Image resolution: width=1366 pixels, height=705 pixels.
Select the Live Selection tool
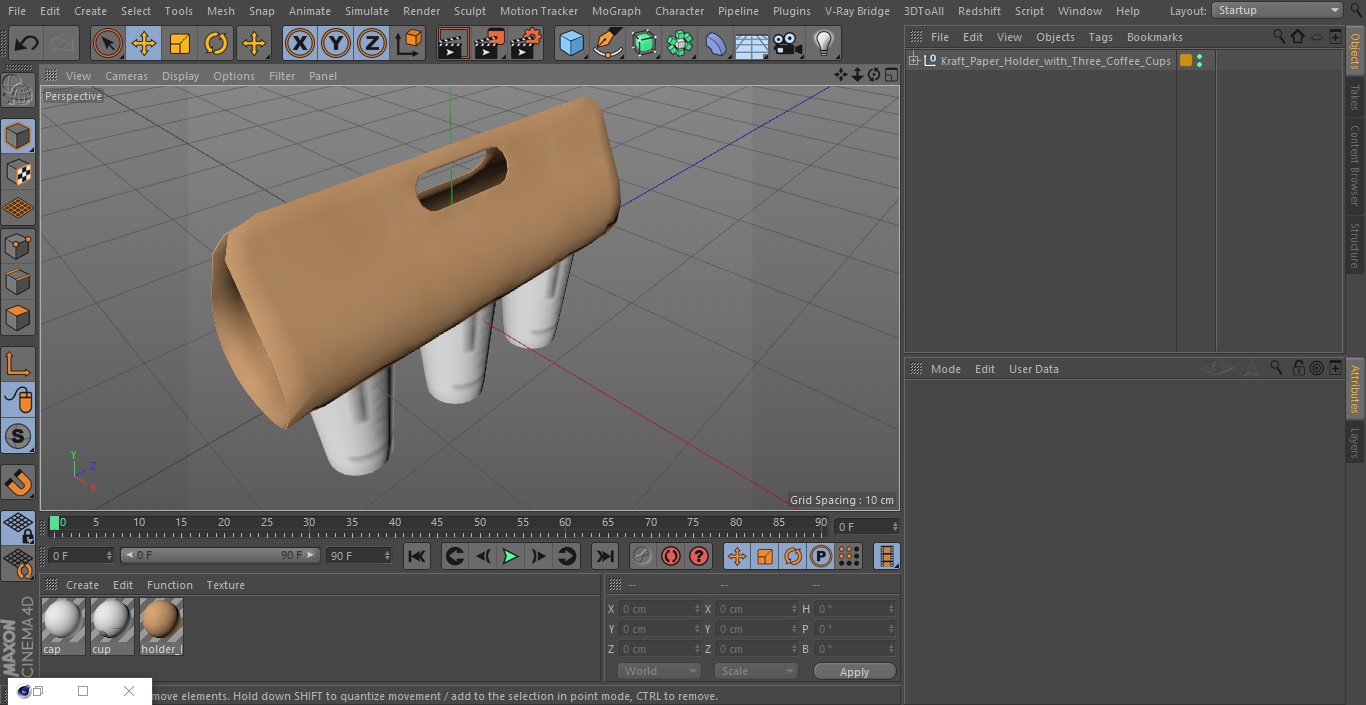tap(107, 43)
